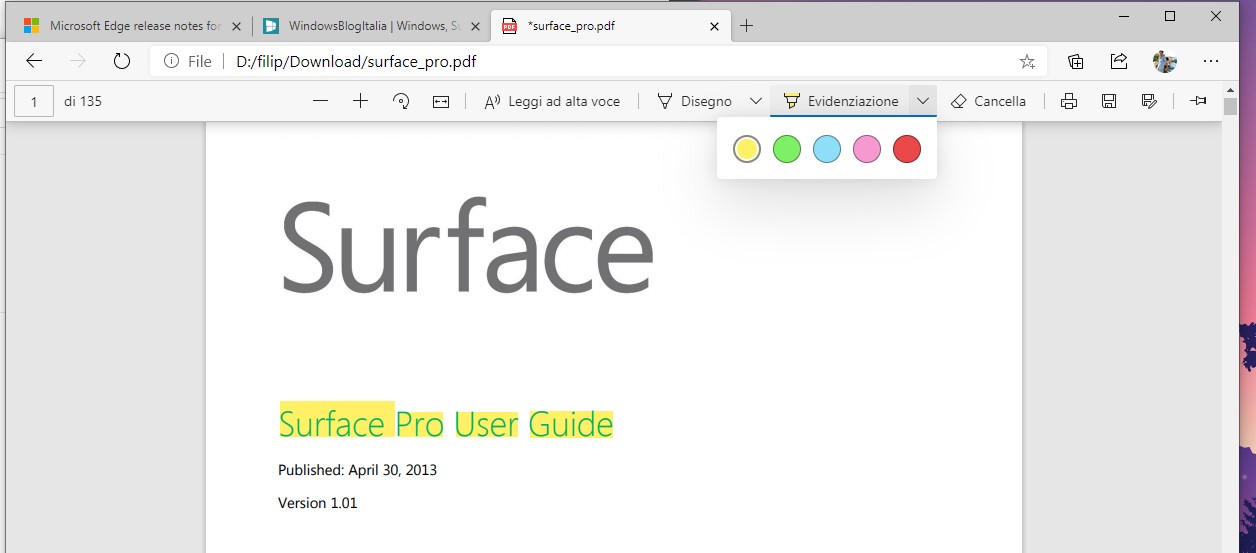This screenshot has height=553, width=1256.
Task: Go back to the previous page
Action: click(x=34, y=61)
